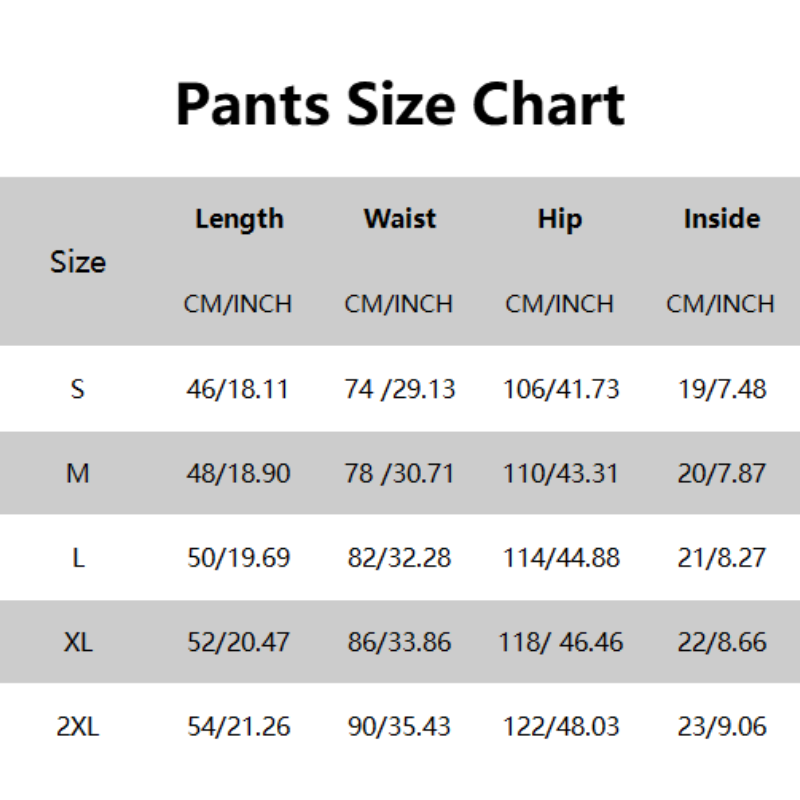
Task: Click the 54/21.26 length value
Action: tap(239, 726)
